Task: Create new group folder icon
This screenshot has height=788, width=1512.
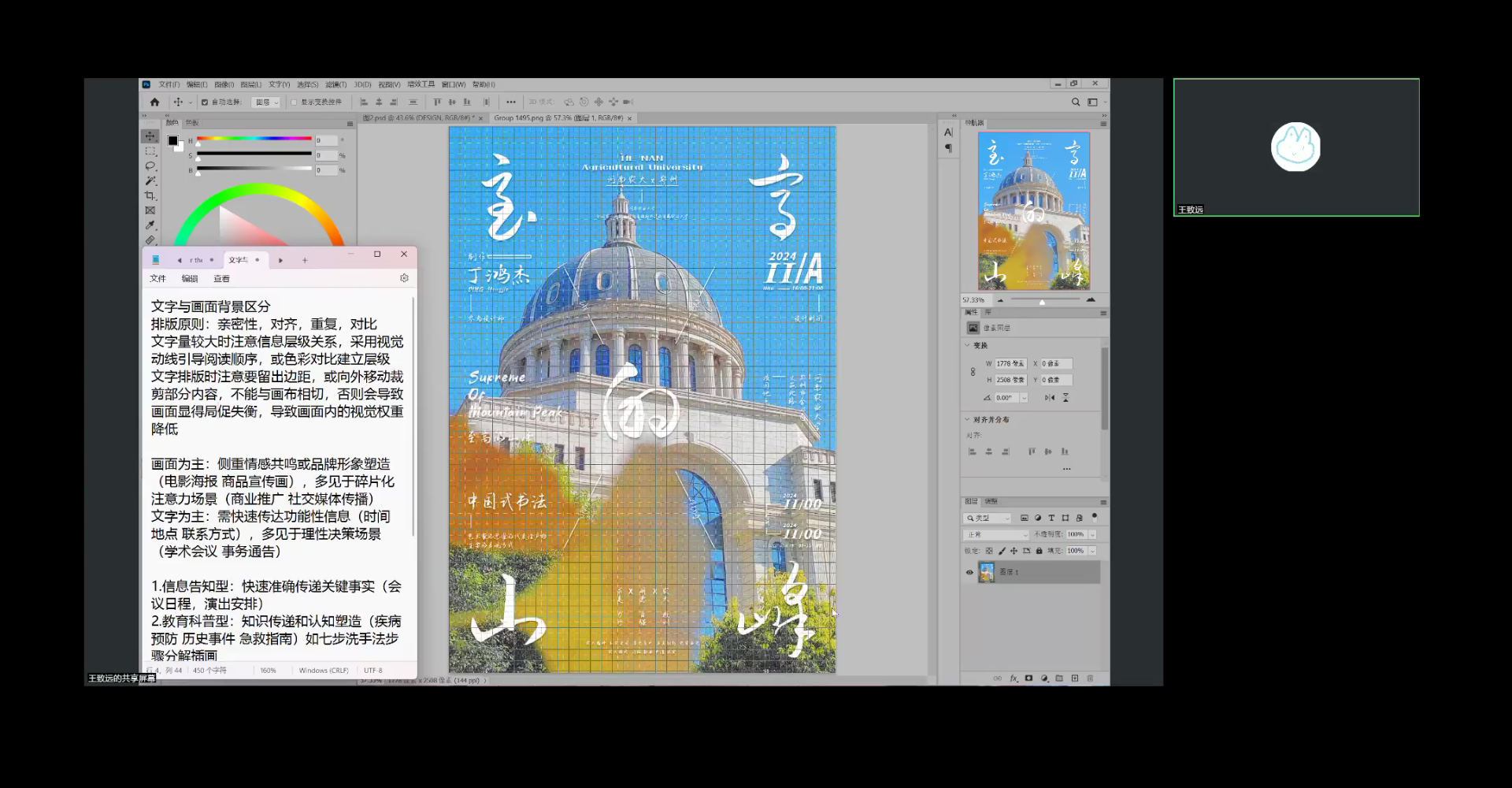Action: pyautogui.click(x=1059, y=678)
